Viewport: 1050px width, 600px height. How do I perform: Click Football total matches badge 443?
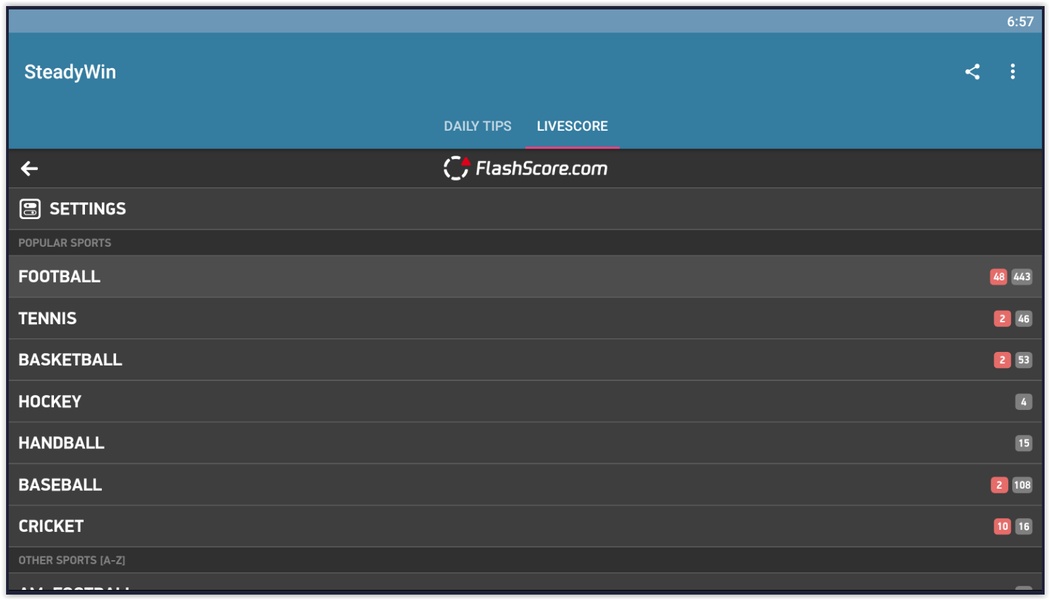coord(1022,277)
